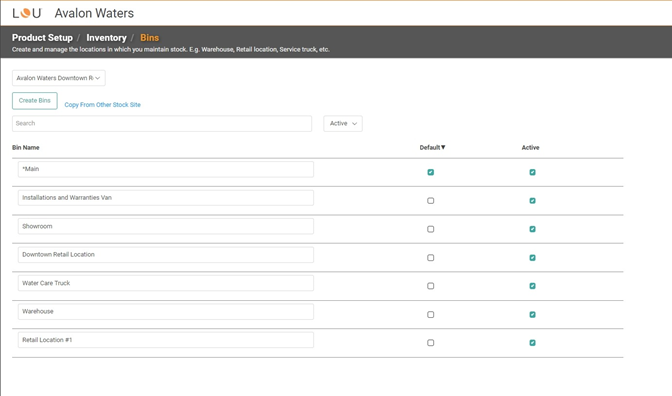Screen dimensions: 672x396
Task: Uncheck Active for Retail Location #1
Action: click(532, 343)
